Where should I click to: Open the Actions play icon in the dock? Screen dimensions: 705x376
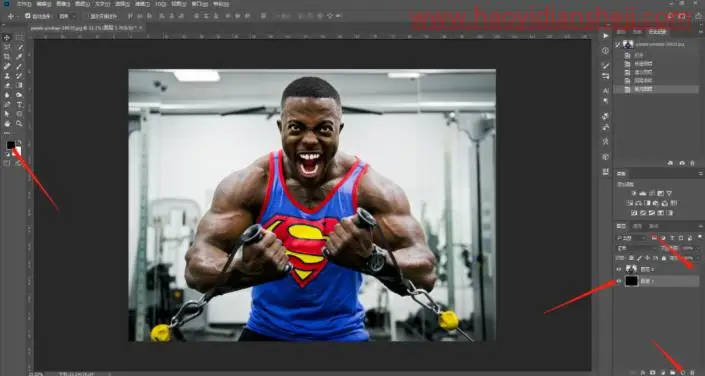point(606,36)
